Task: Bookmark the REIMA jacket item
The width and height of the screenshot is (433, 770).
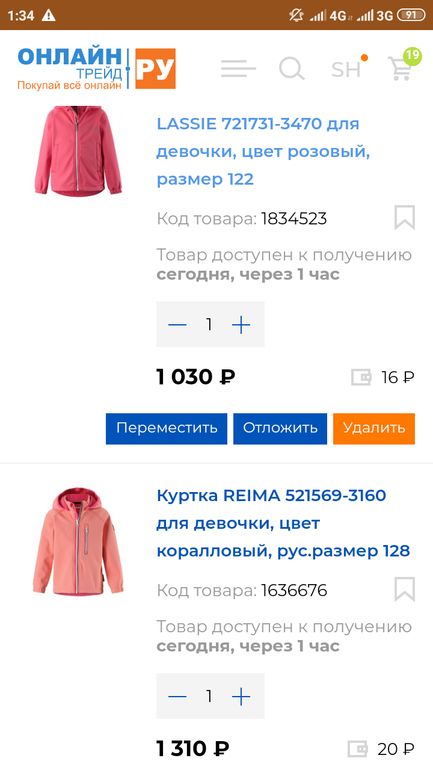Action: coord(405,589)
